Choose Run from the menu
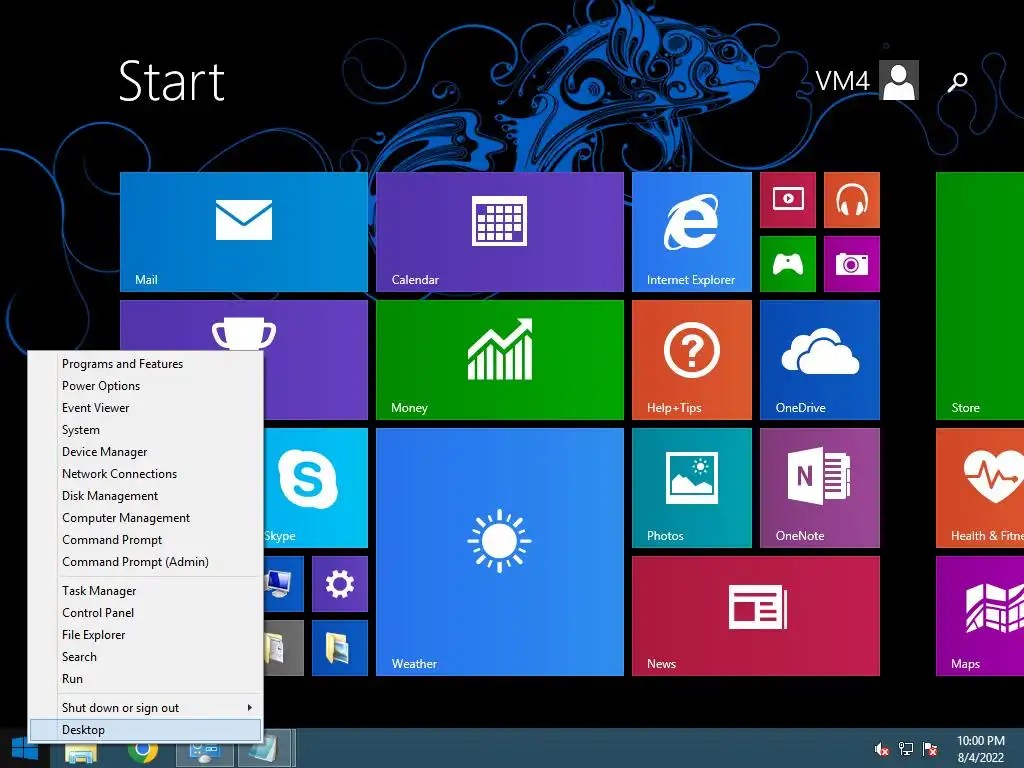The width and height of the screenshot is (1024, 768). (x=145, y=679)
